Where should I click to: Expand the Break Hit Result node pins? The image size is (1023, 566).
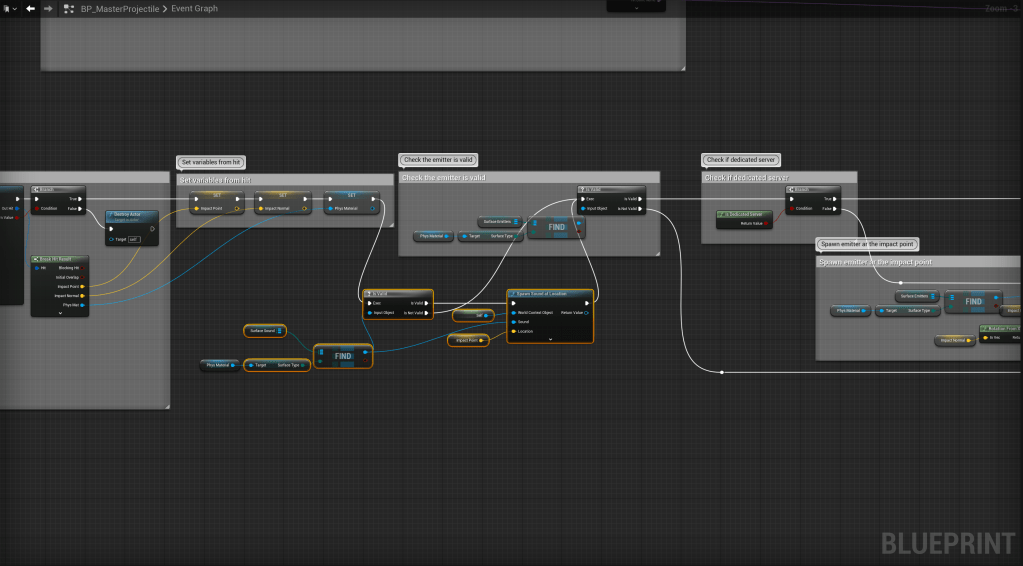click(59, 313)
